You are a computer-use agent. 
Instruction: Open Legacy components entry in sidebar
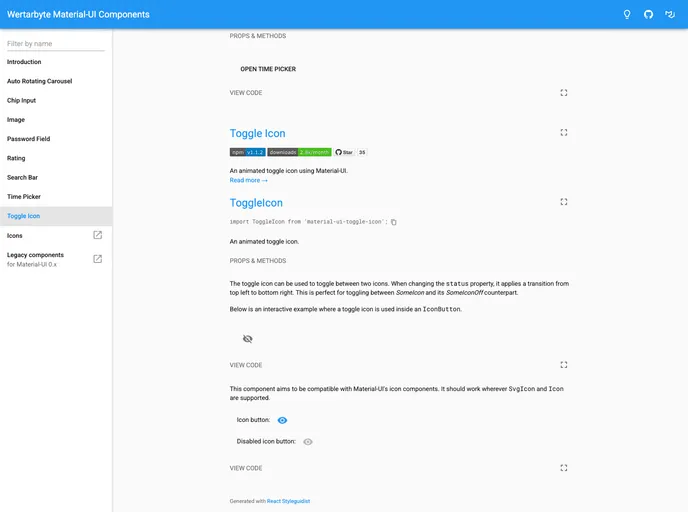tap(56, 259)
